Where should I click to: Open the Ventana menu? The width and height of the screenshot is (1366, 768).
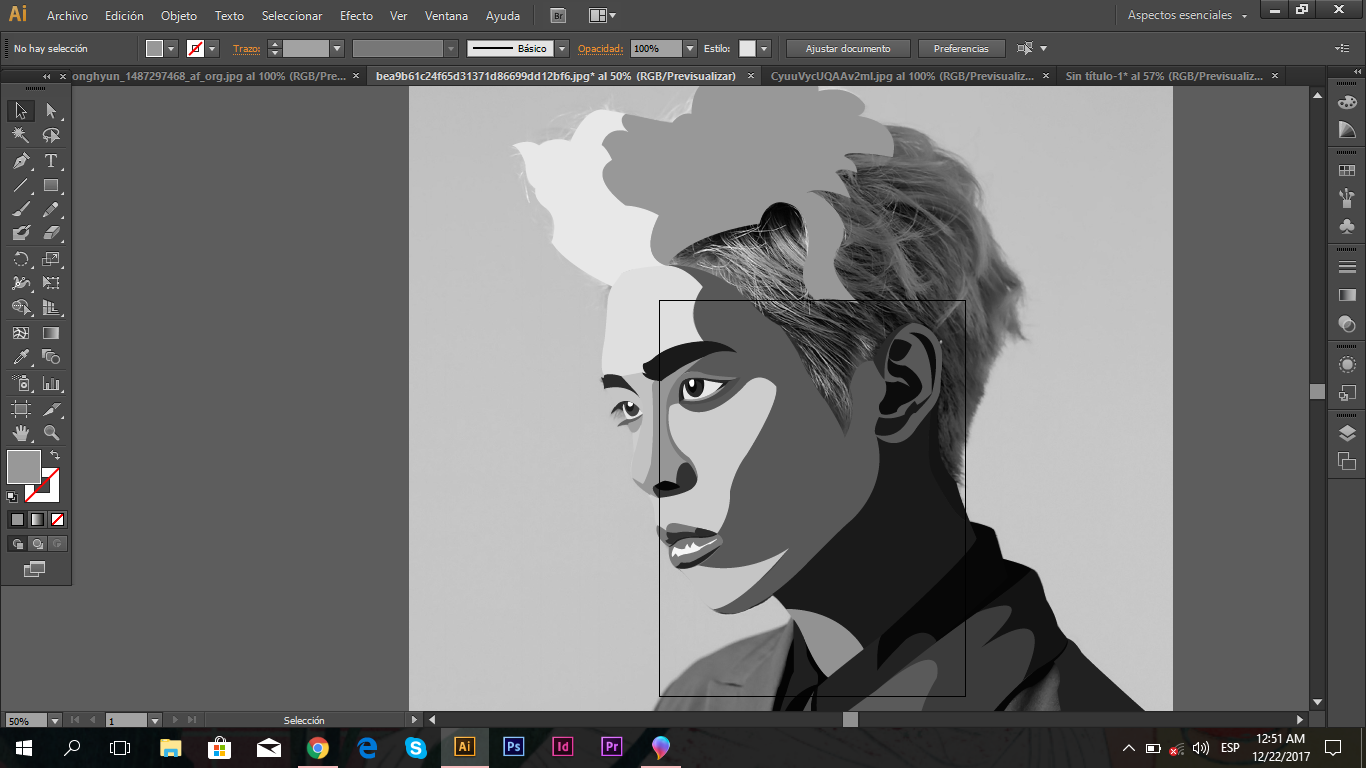[x=446, y=16]
